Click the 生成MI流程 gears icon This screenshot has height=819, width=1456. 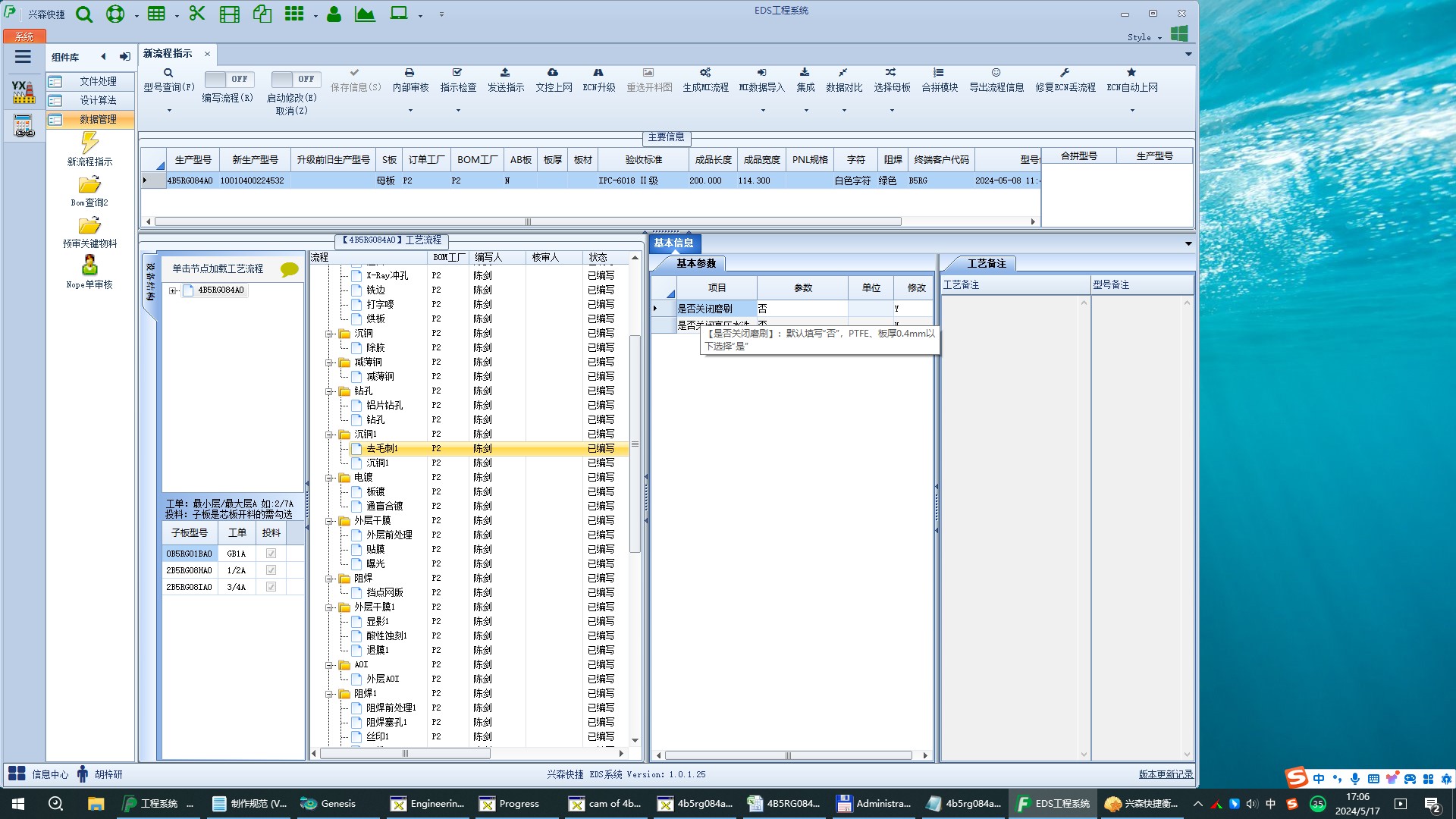point(704,73)
